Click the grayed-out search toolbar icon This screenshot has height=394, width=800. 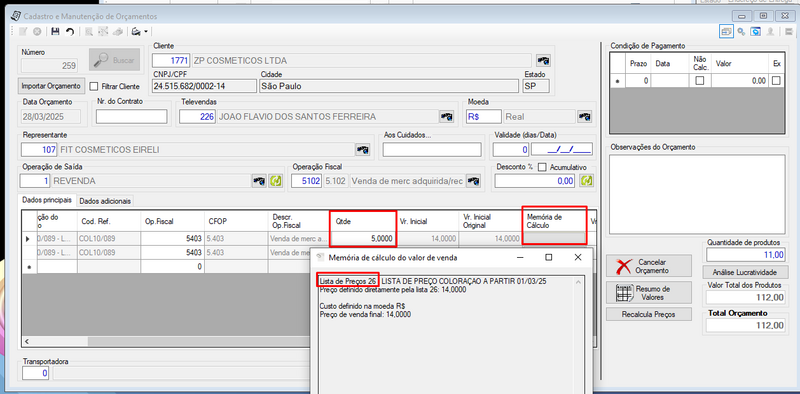click(x=89, y=32)
